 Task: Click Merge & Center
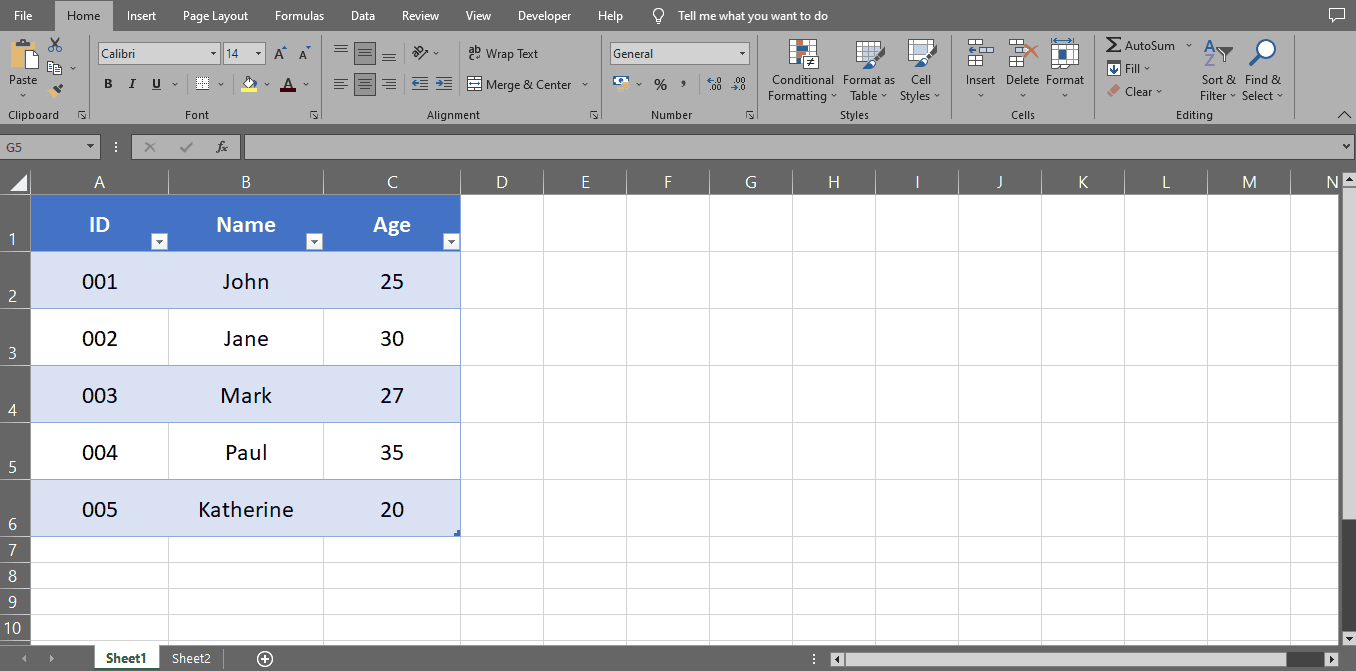point(521,84)
